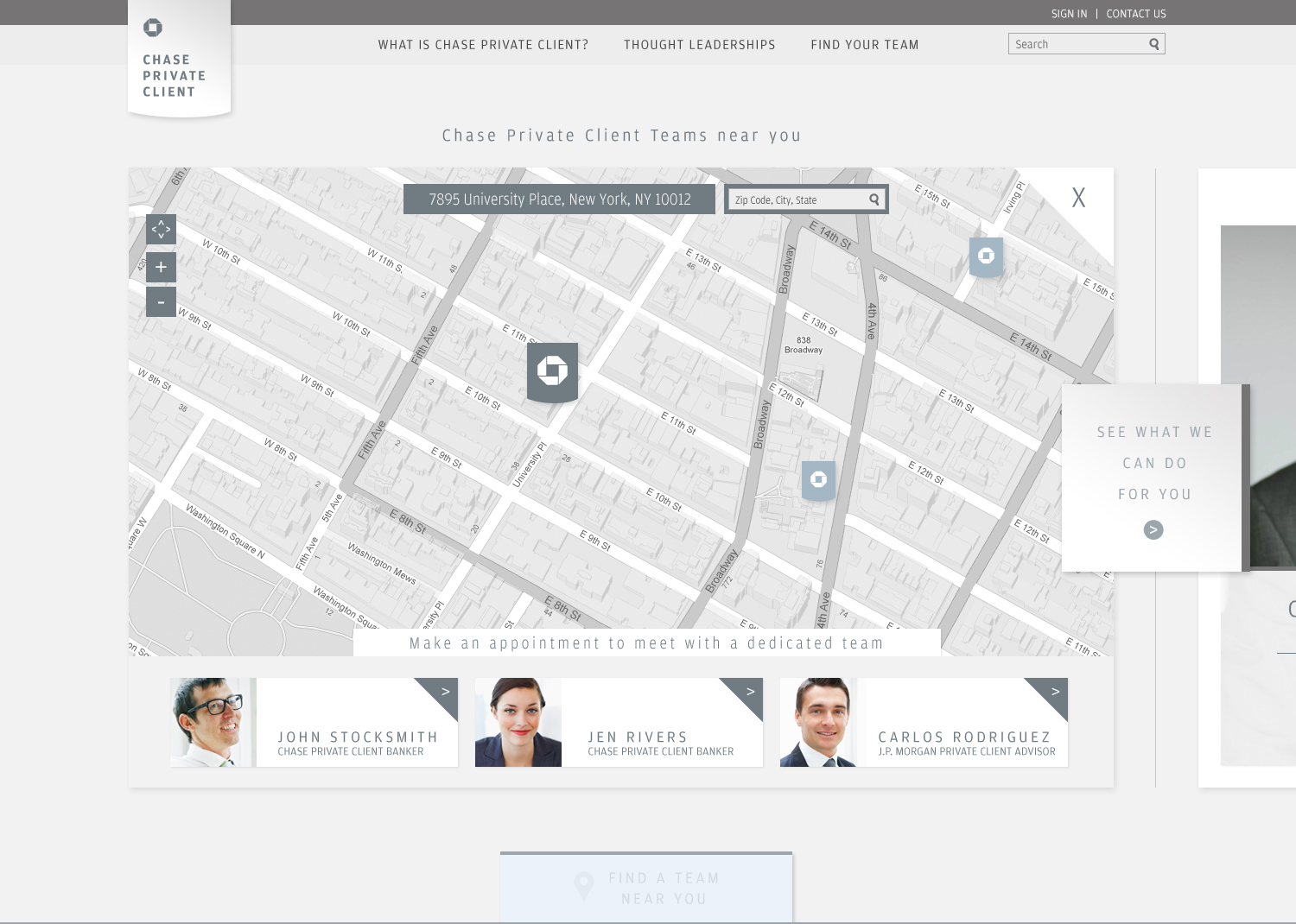
Task: Click the See What We Can Do For You panel
Action: click(1154, 478)
